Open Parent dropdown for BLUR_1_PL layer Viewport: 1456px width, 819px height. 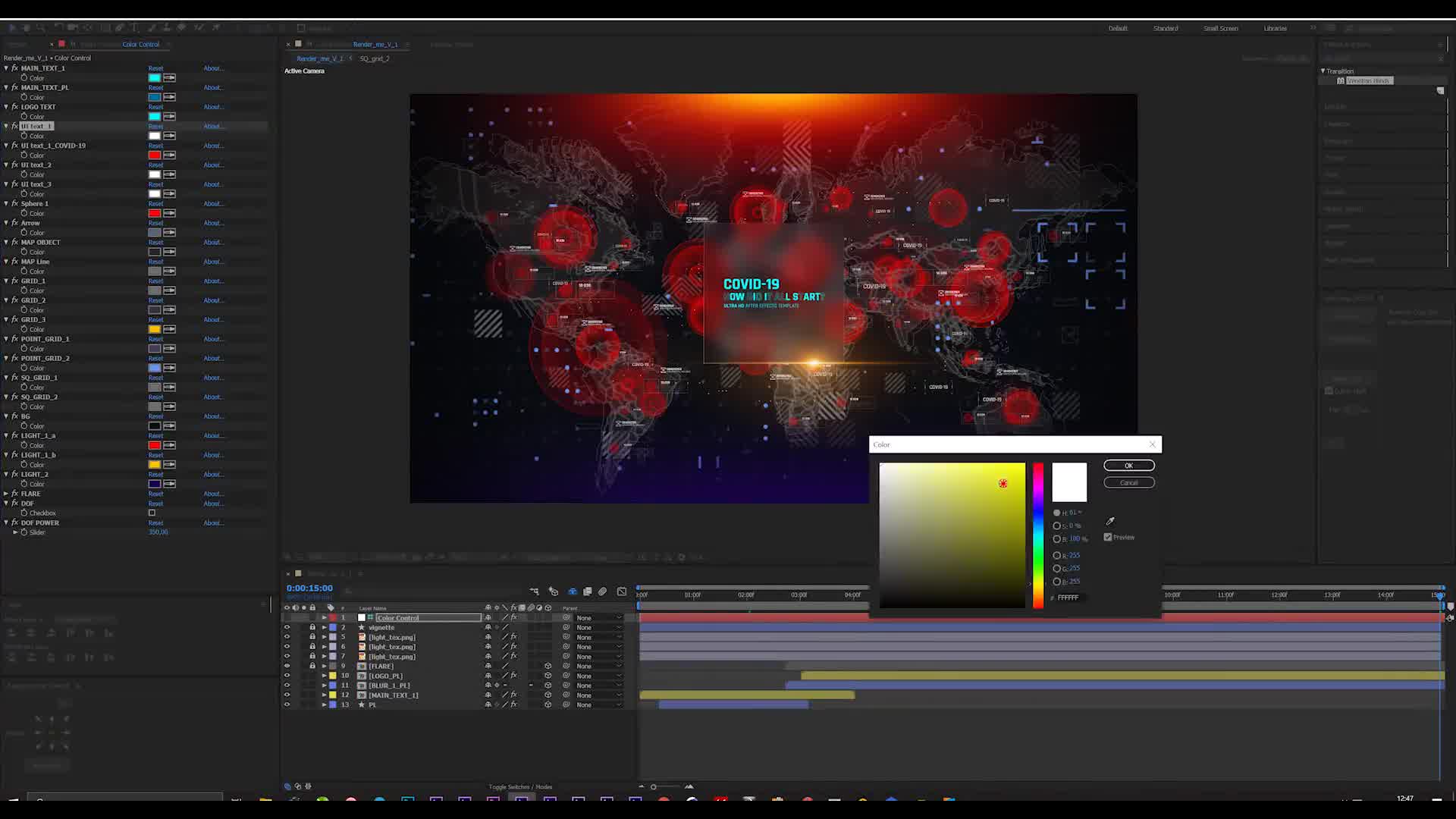pyautogui.click(x=598, y=685)
